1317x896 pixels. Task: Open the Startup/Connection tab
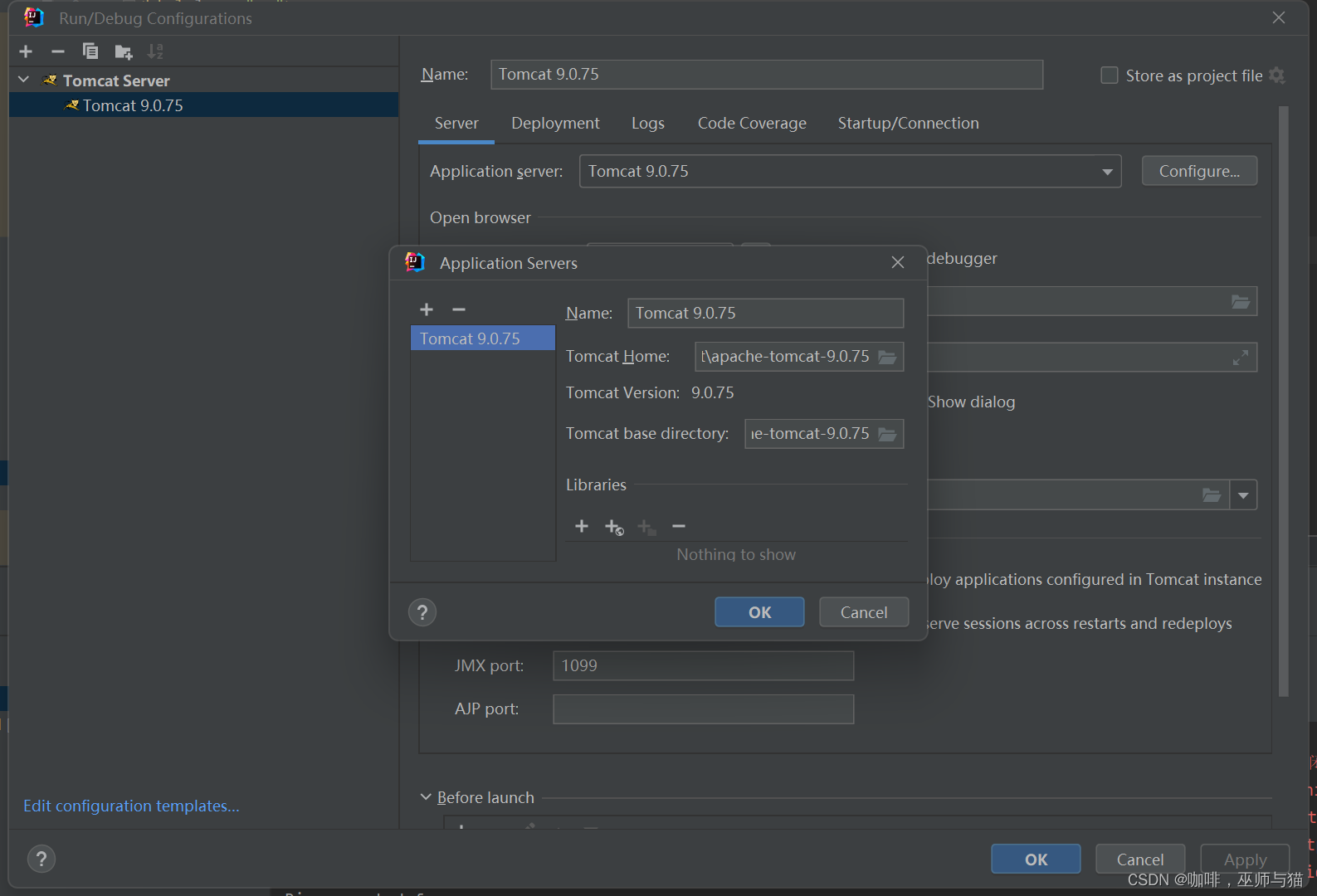coord(908,124)
